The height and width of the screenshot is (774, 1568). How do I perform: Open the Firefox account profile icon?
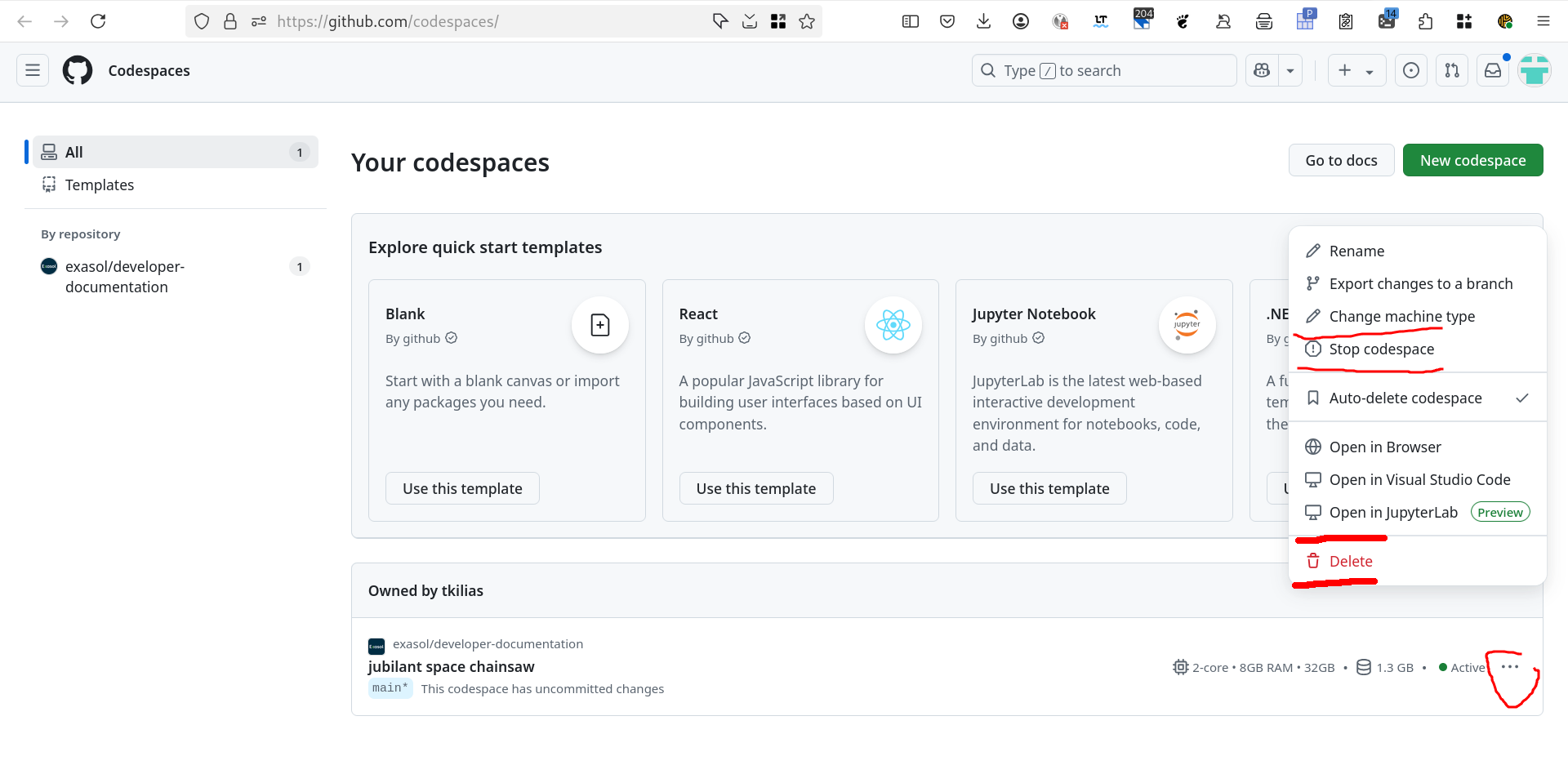tap(1020, 21)
